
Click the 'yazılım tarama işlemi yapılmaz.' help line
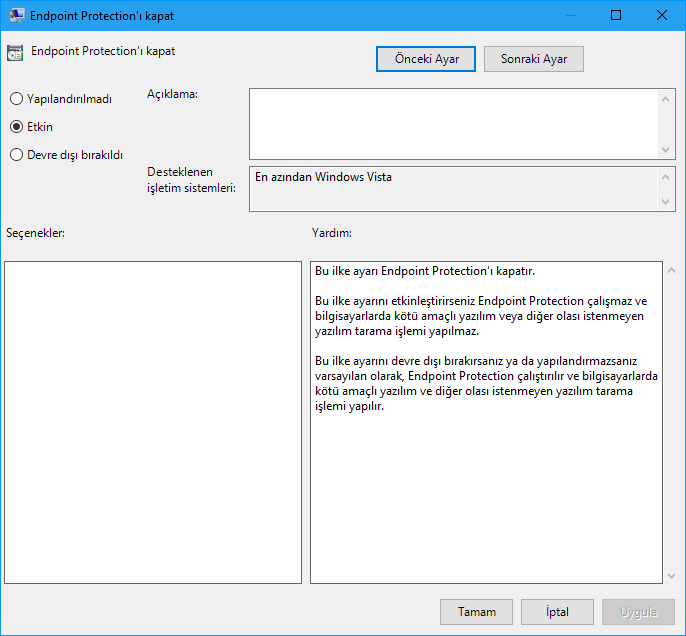point(397,331)
